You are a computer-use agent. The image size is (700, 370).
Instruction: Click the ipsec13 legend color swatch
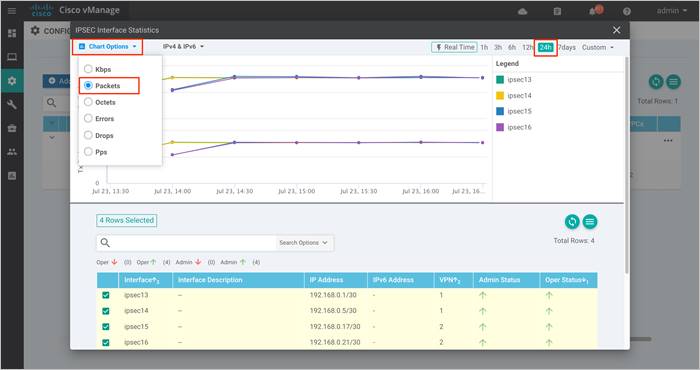[500, 79]
